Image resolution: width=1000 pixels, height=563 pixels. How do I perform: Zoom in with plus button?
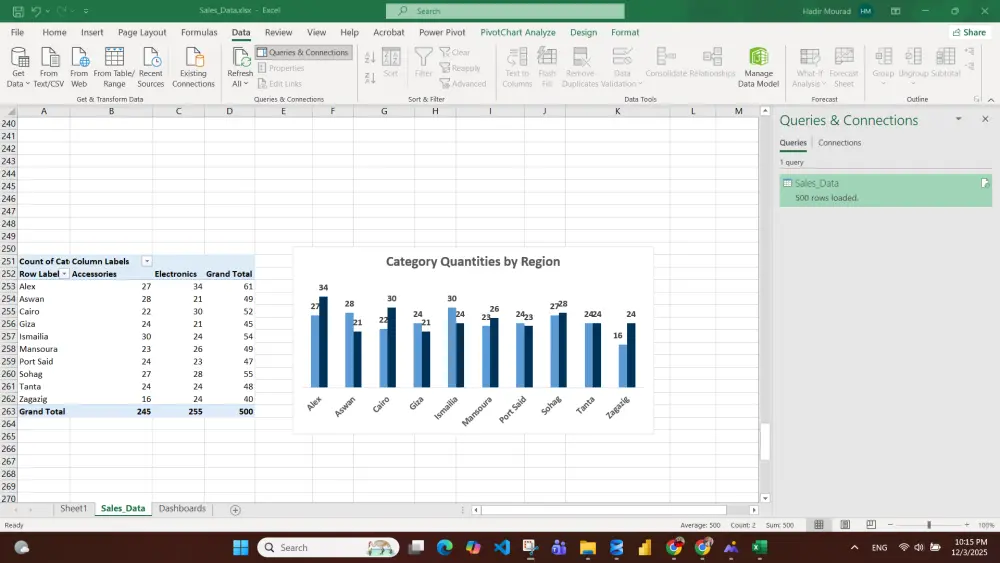pyautogui.click(x=967, y=525)
